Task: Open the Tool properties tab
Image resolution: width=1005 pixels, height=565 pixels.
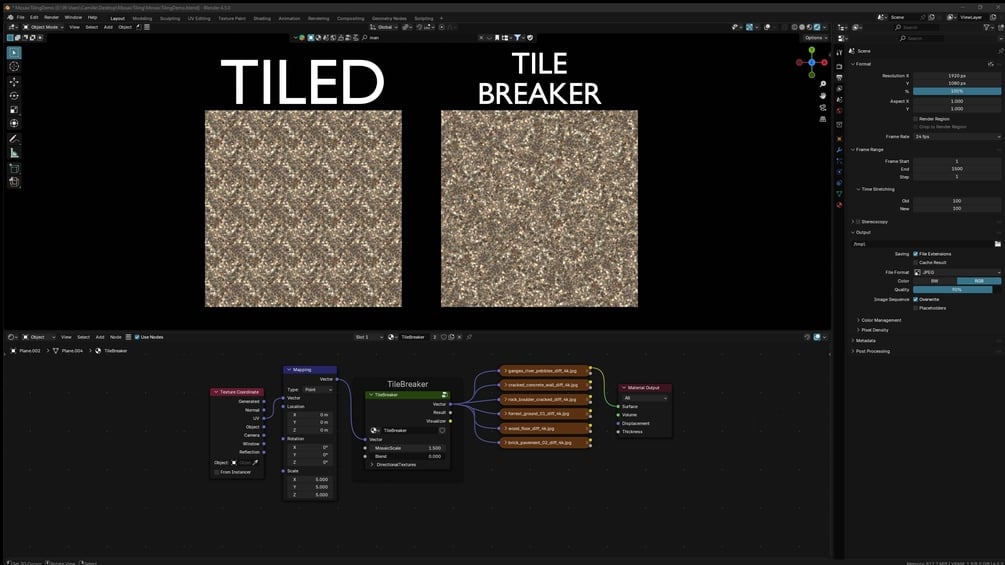Action: [x=839, y=53]
